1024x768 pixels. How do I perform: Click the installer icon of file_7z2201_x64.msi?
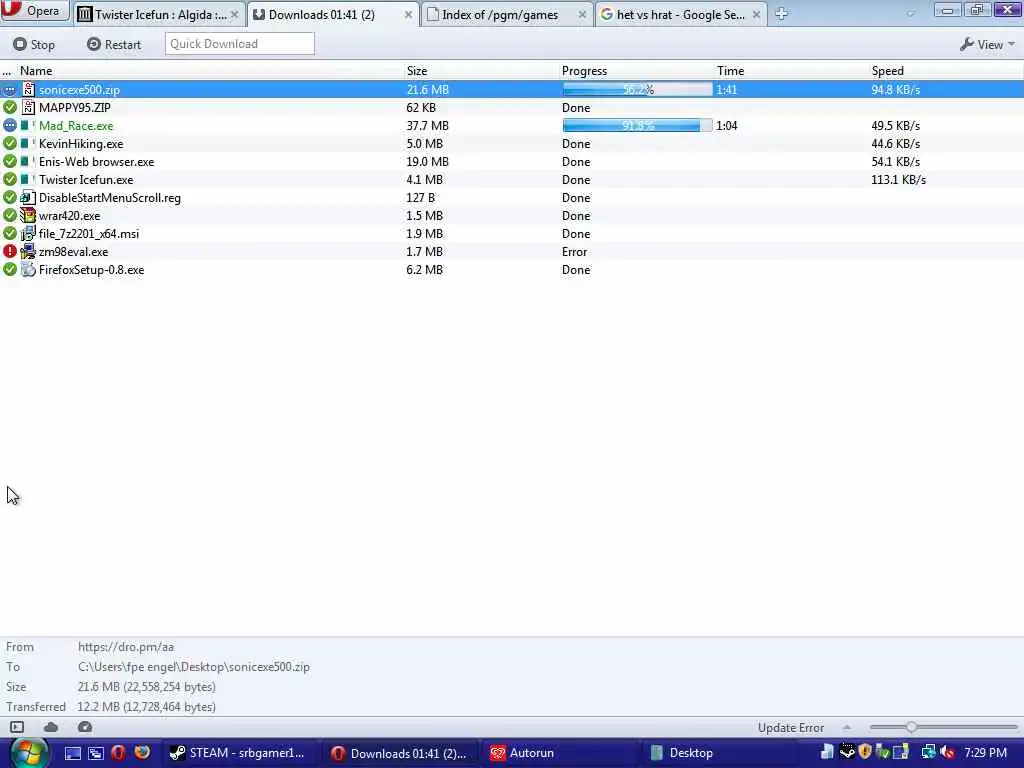tap(27, 233)
